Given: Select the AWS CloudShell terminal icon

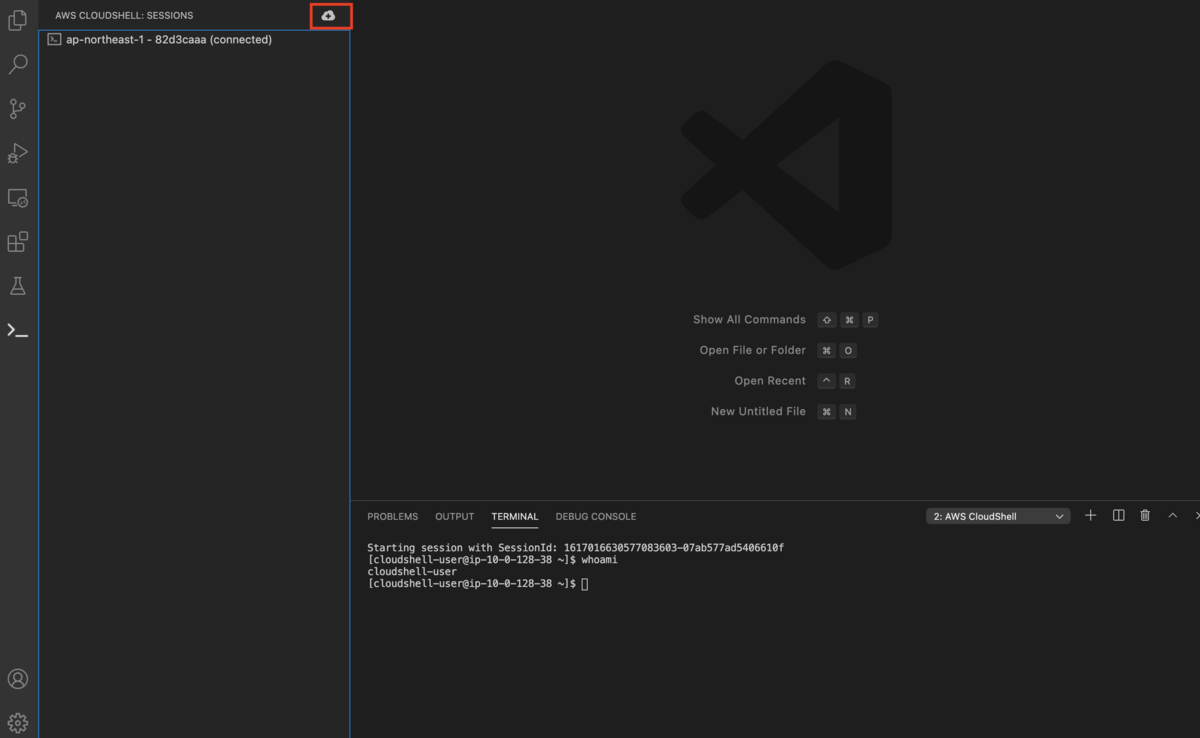Looking at the screenshot, I should pos(17,330).
